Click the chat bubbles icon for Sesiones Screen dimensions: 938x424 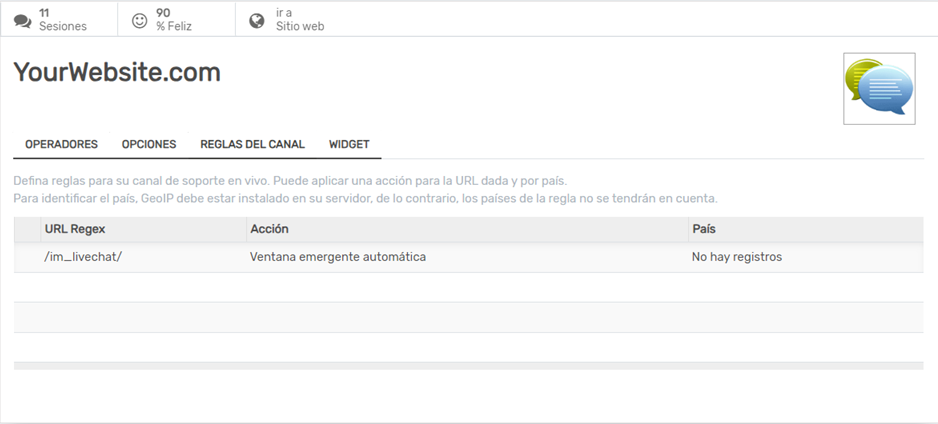(22, 20)
